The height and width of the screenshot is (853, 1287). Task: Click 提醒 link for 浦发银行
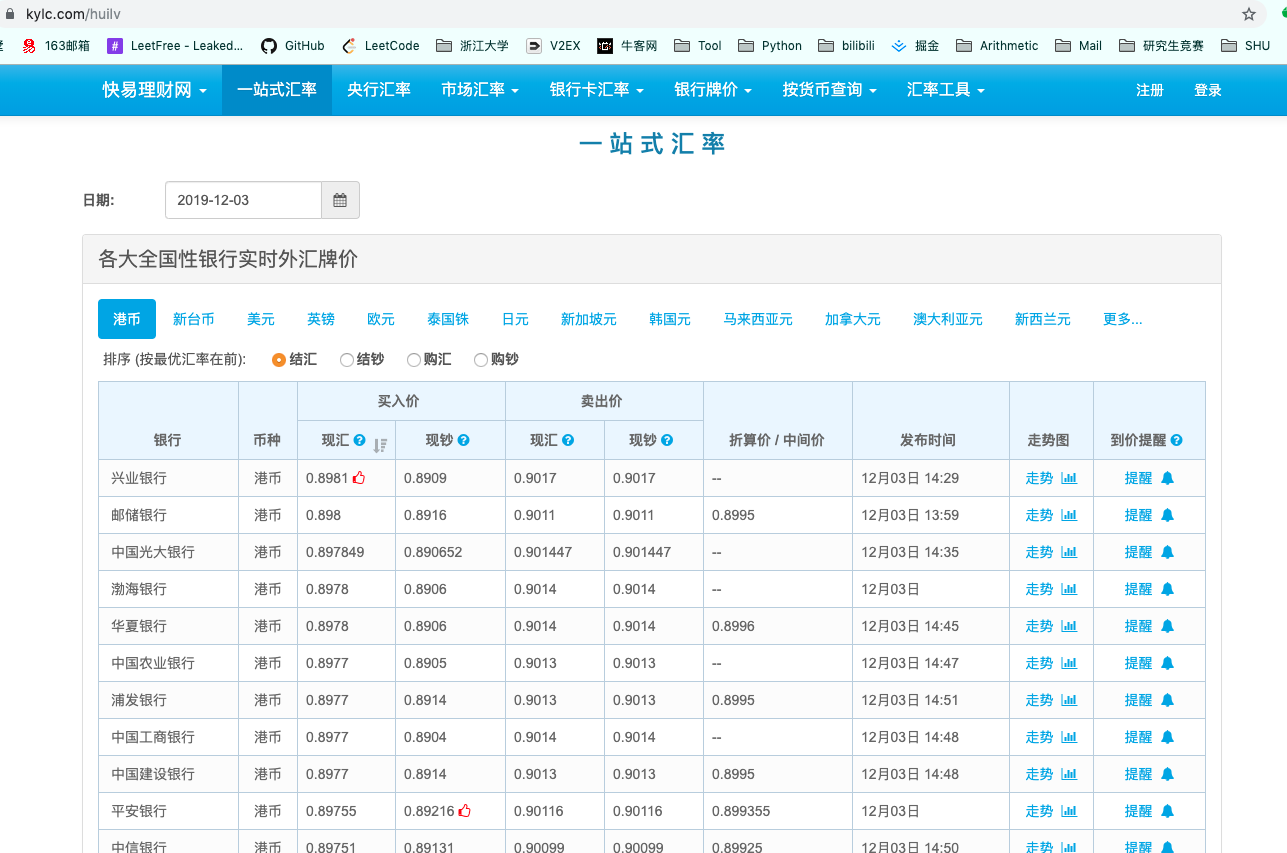[1138, 700]
